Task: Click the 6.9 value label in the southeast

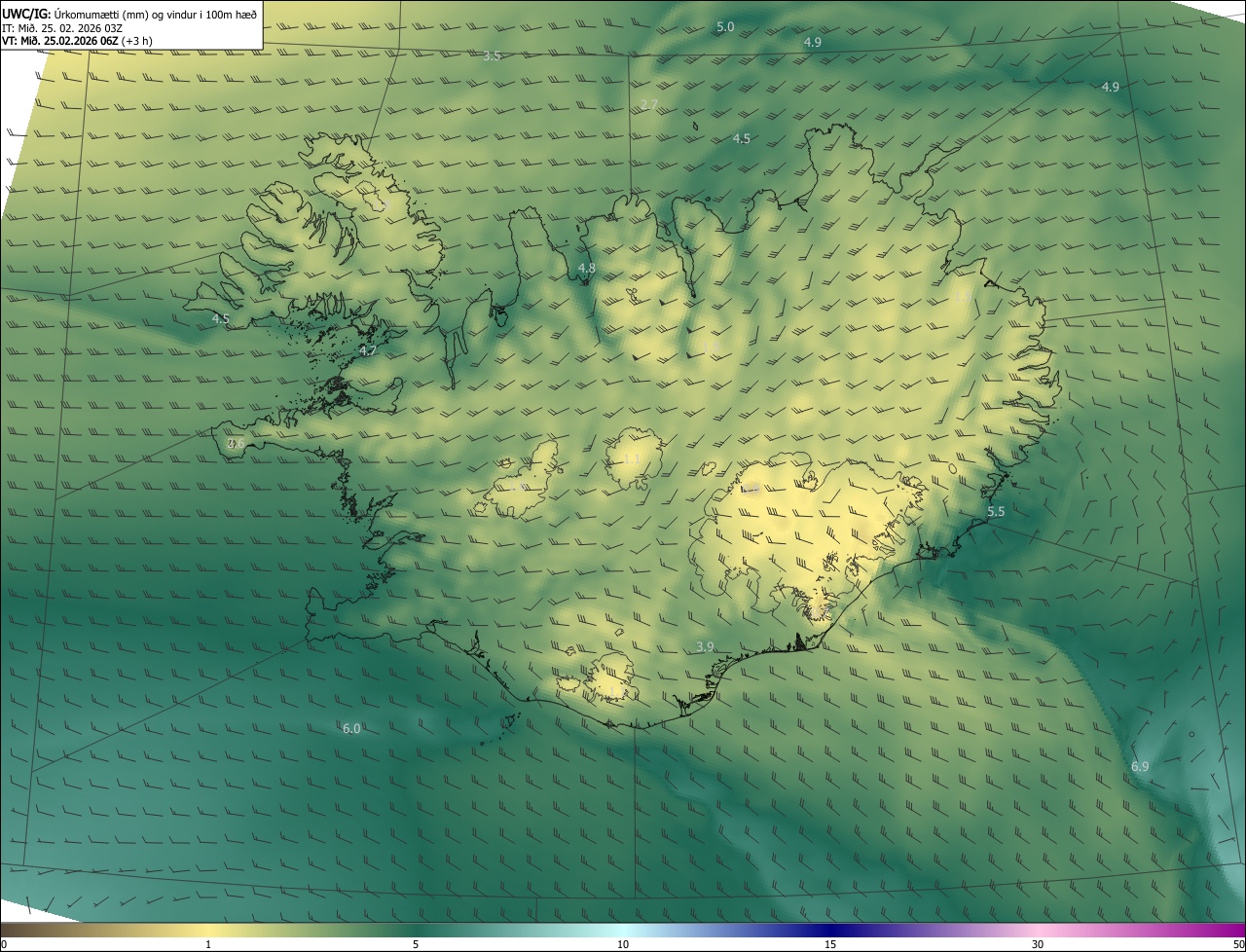Action: click(1140, 767)
